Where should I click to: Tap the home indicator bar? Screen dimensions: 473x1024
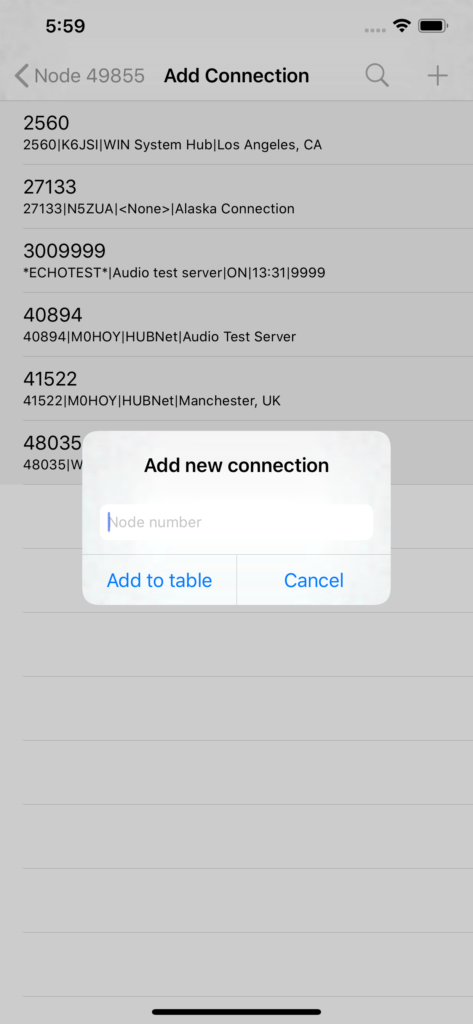click(x=236, y=1012)
